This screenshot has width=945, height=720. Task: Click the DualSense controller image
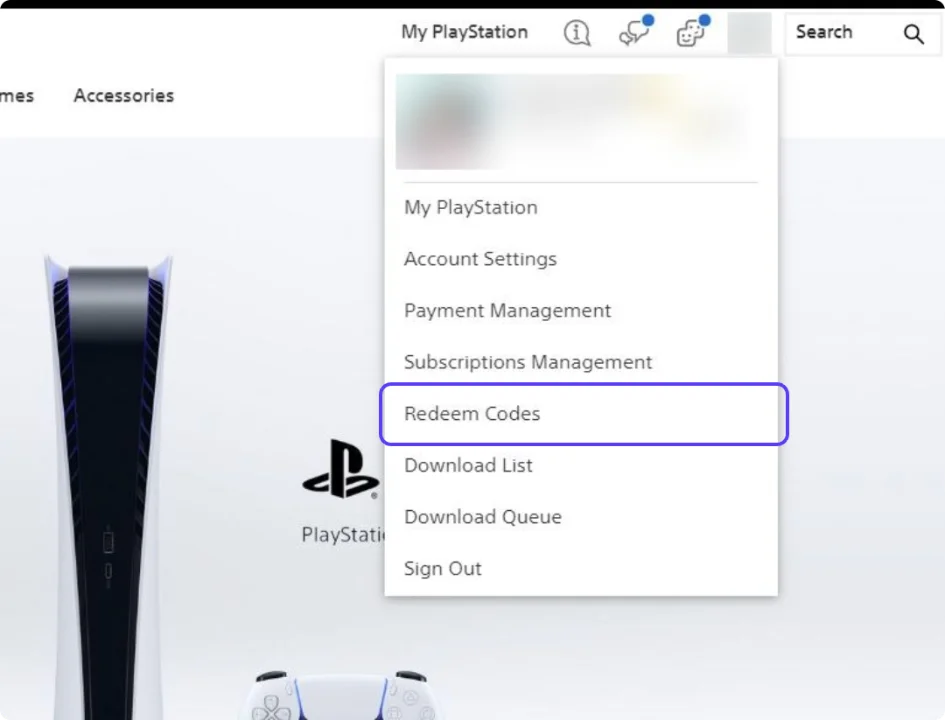pos(341,695)
